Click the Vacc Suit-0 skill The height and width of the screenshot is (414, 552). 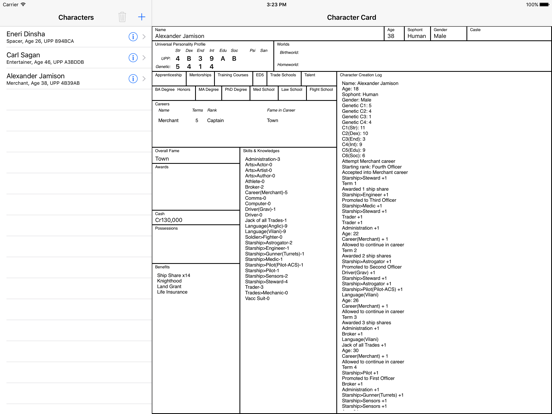(257, 299)
